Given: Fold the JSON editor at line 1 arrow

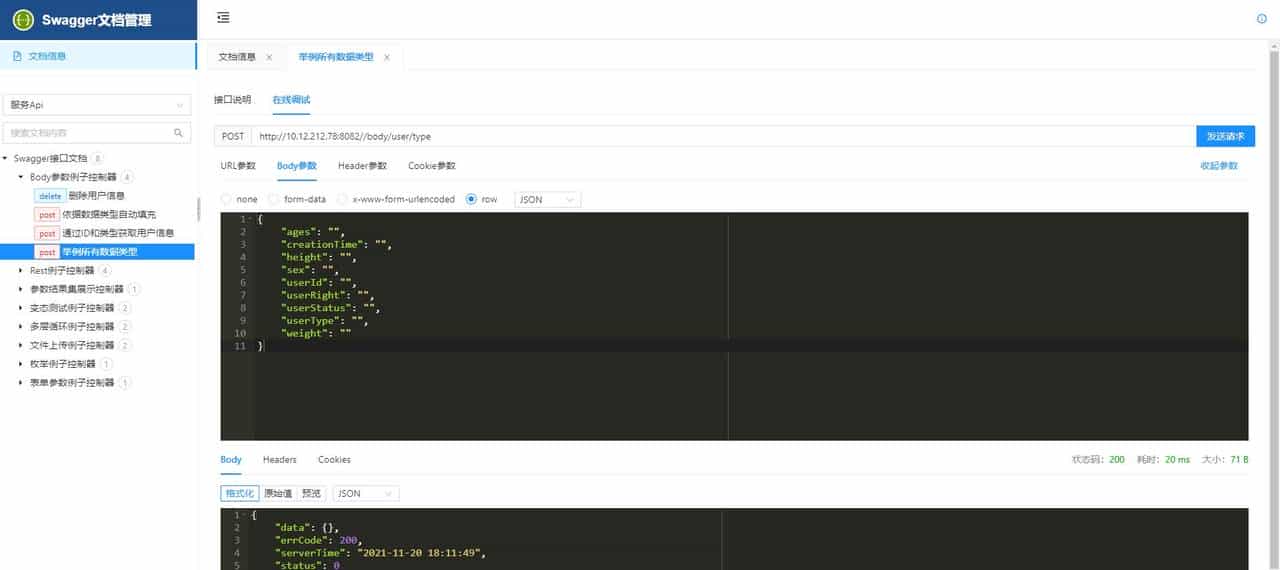Looking at the screenshot, I should [249, 219].
